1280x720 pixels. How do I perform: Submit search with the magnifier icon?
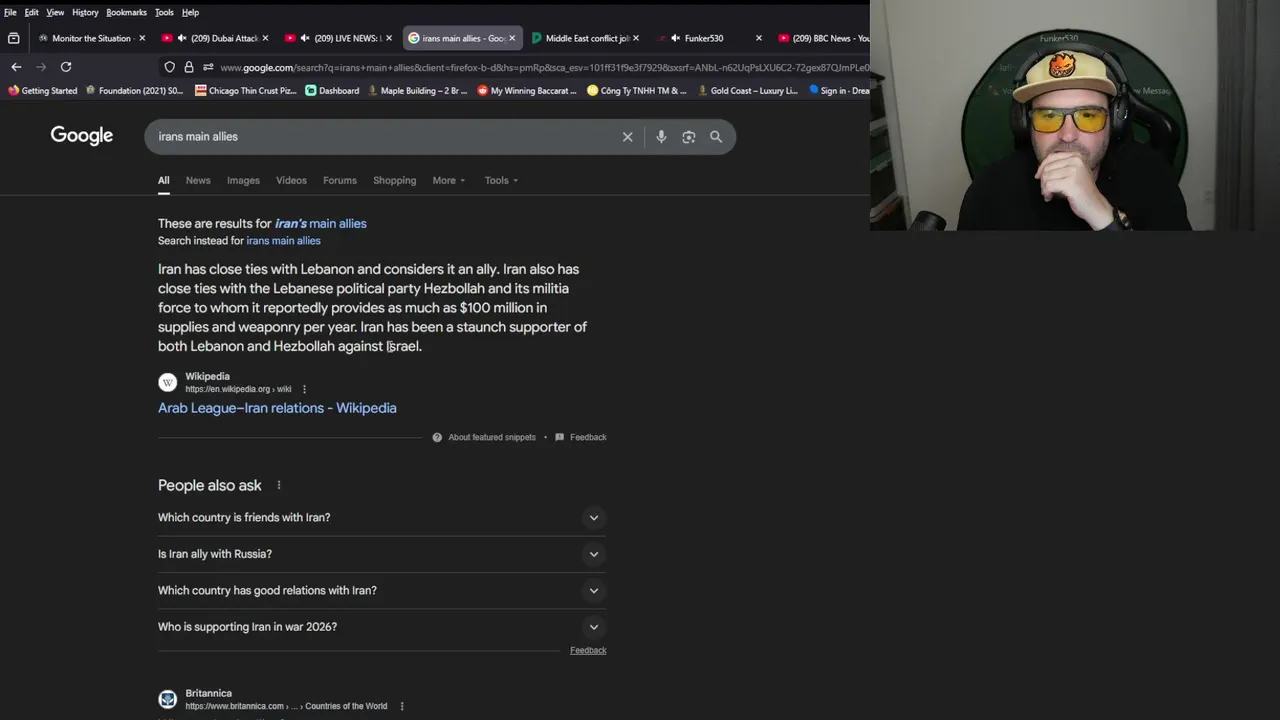716,137
